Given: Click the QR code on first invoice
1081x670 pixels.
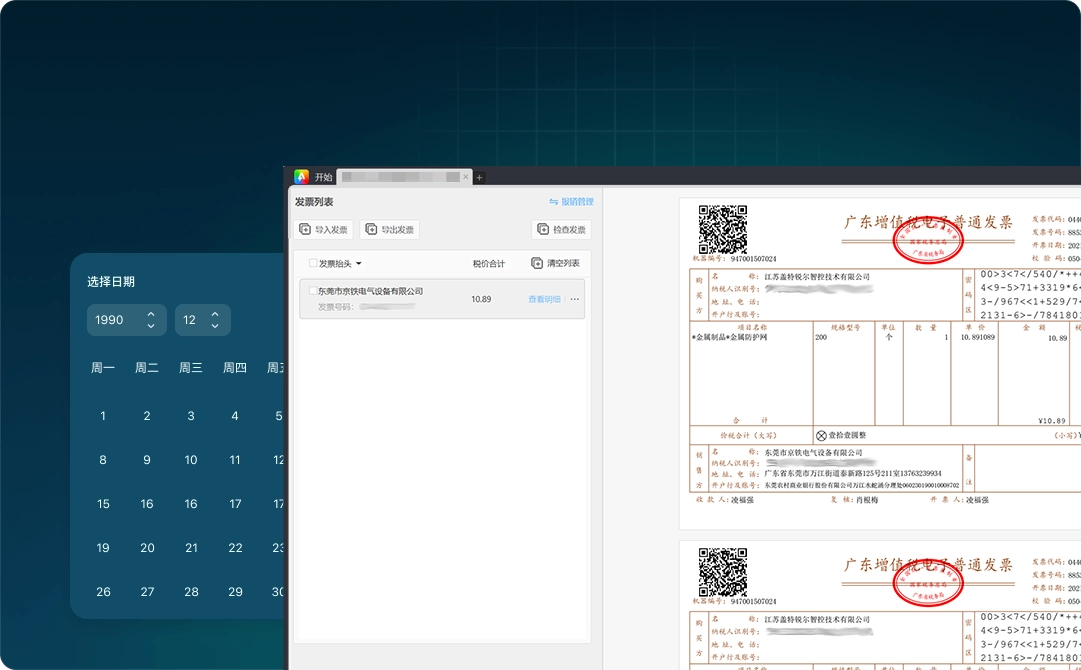Looking at the screenshot, I should pyautogui.click(x=723, y=230).
